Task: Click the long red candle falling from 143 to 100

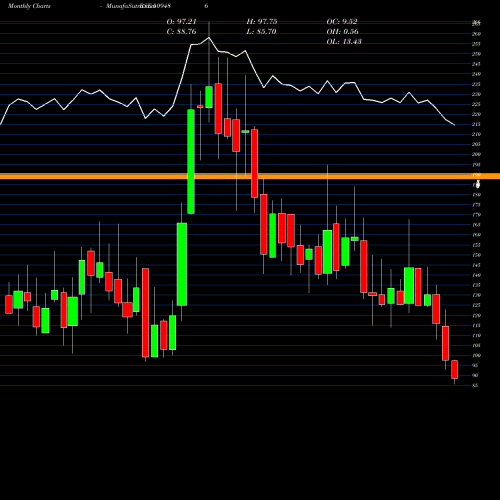Action: click(x=145, y=313)
